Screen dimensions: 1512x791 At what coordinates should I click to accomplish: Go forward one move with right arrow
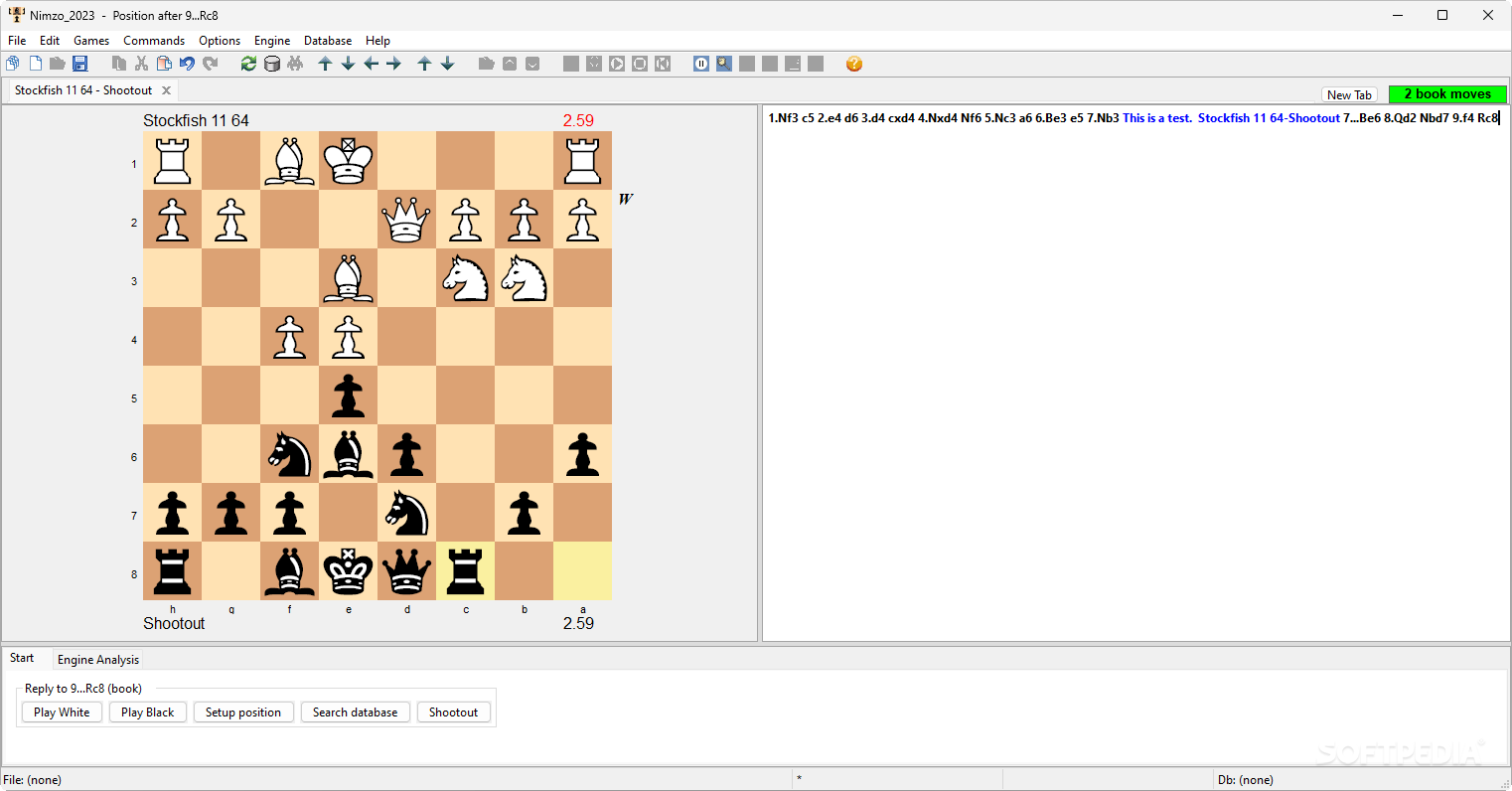pyautogui.click(x=393, y=64)
